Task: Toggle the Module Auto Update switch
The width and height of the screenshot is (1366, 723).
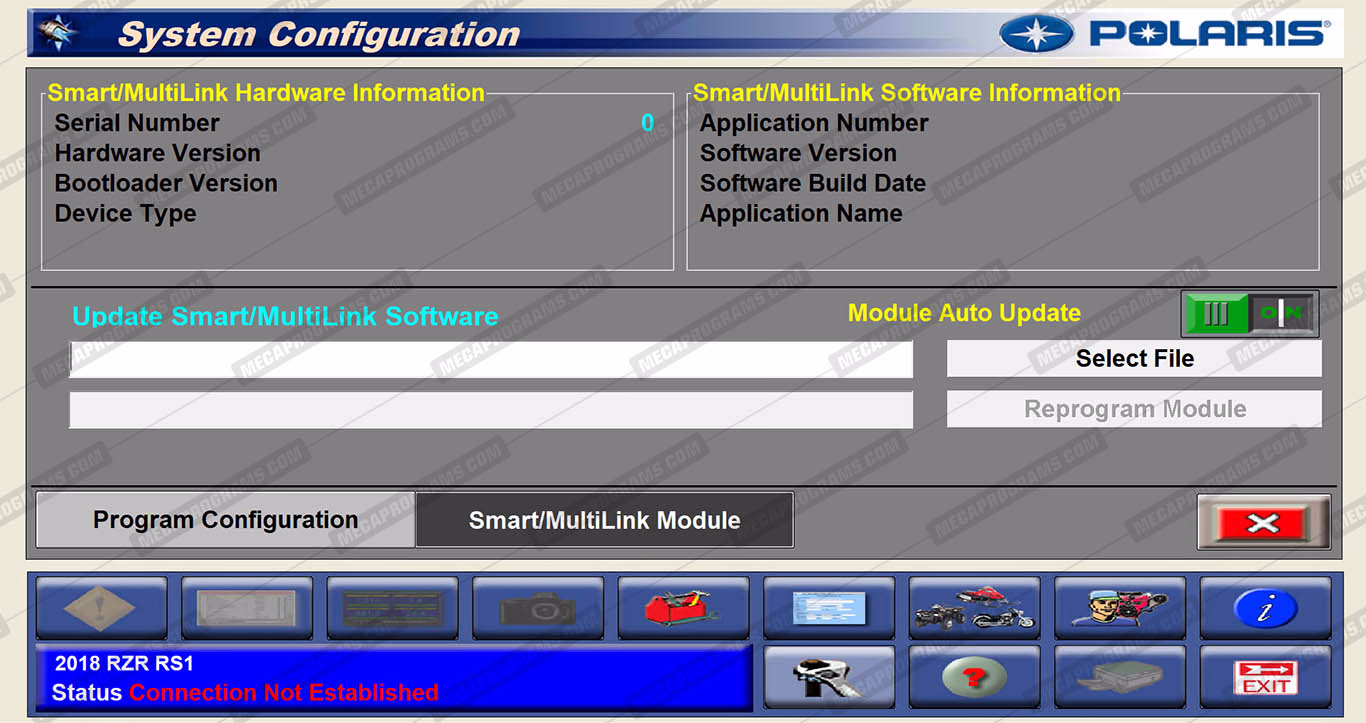Action: (1250, 314)
